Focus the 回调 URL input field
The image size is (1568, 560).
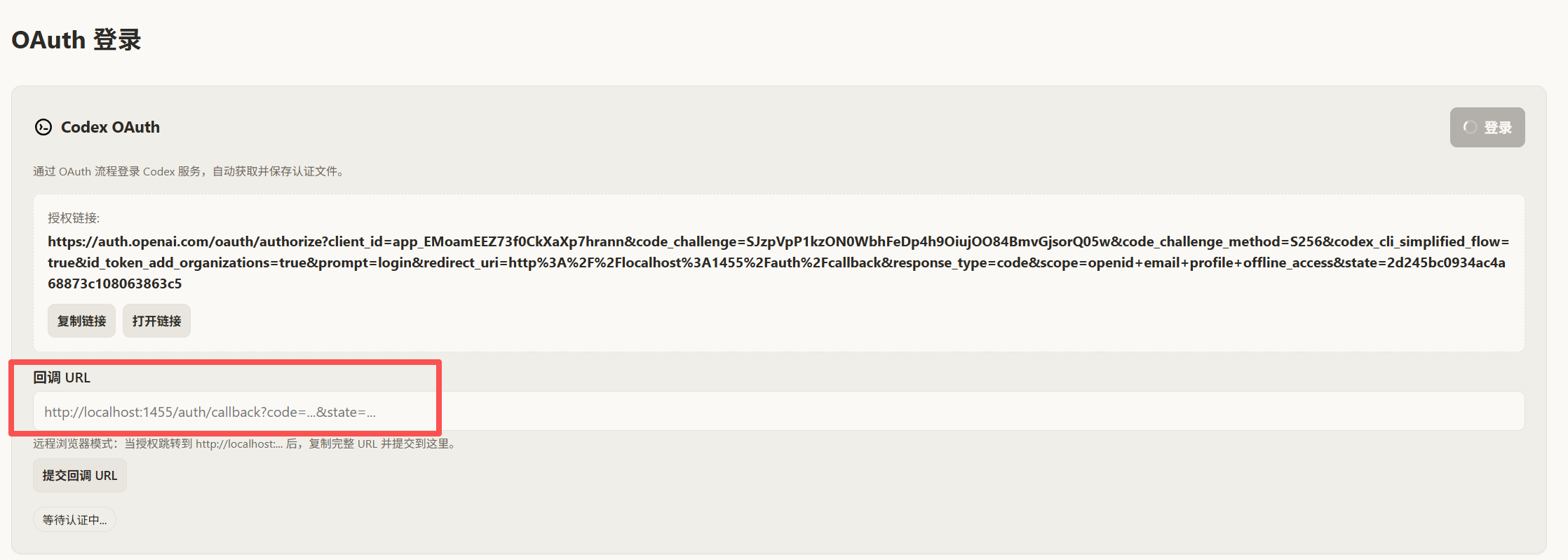click(x=778, y=411)
